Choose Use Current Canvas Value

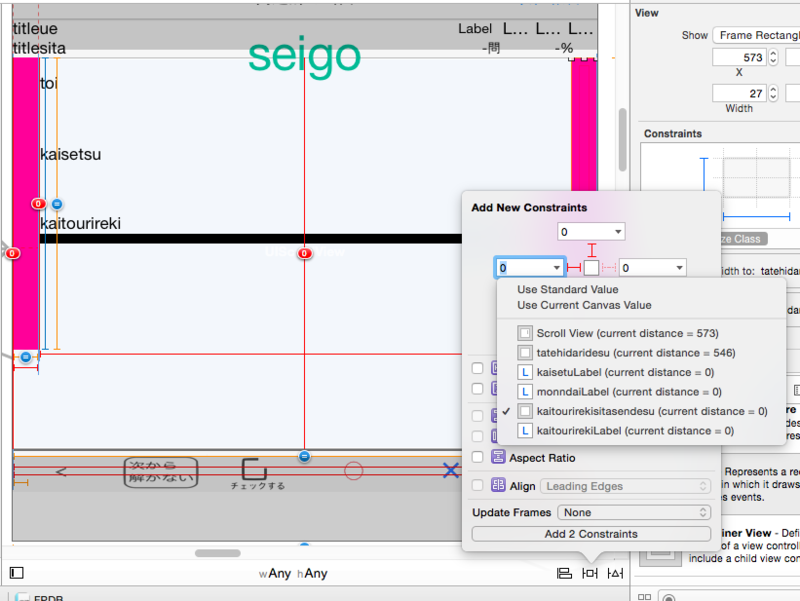coord(584,305)
